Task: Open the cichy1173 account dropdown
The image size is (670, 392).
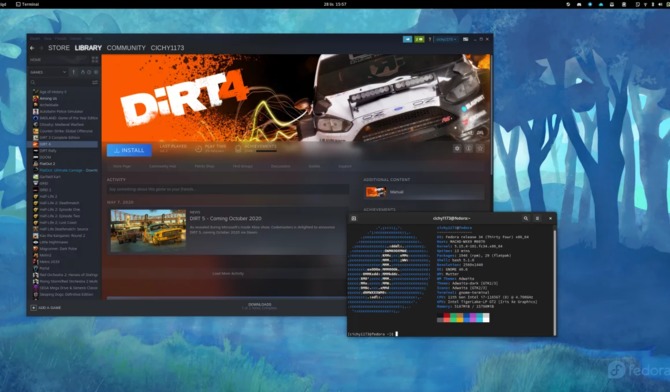Action: click(446, 39)
